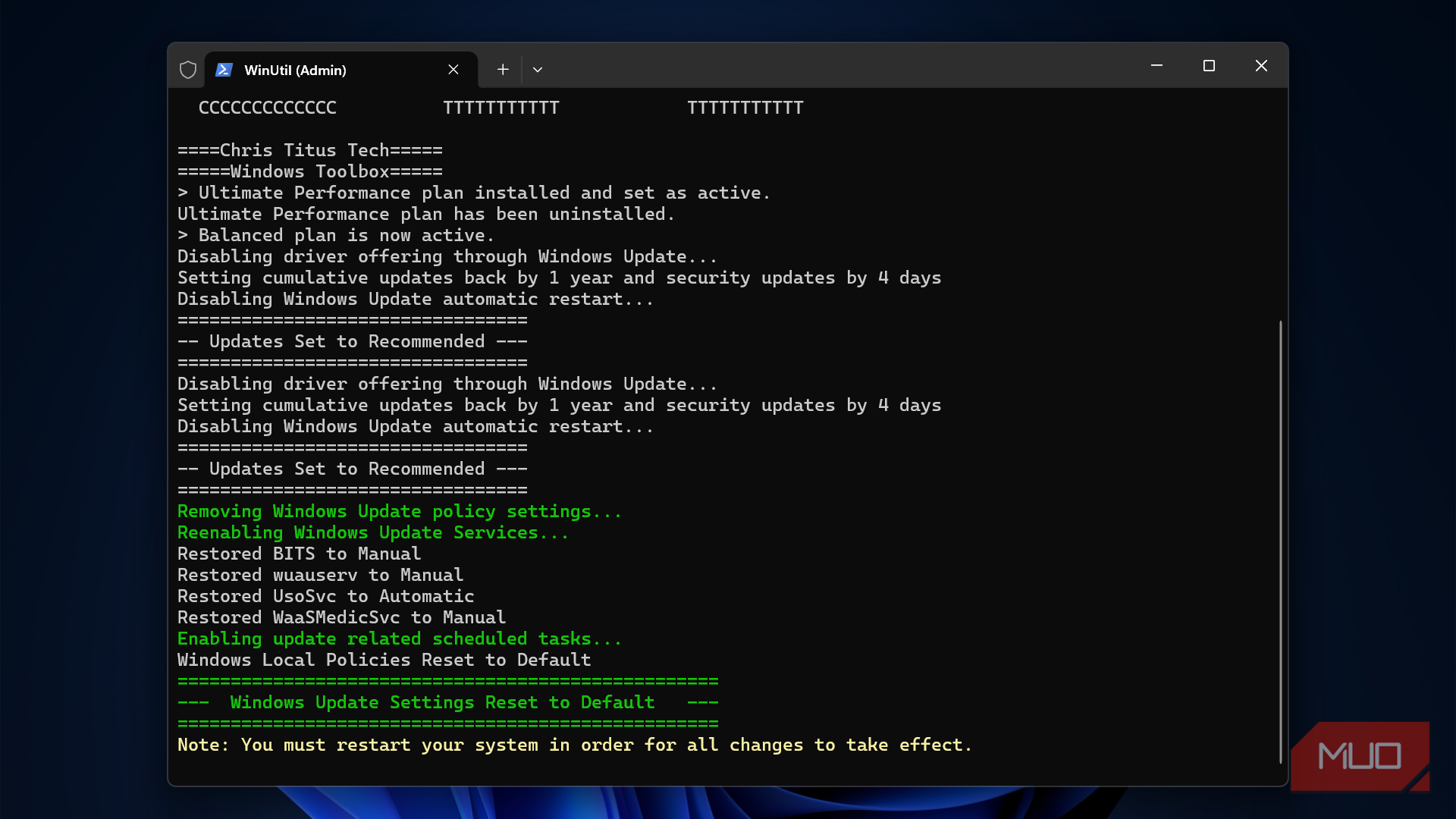Click the restart system note line
Viewport: 1456px width, 819px height.
(x=574, y=745)
